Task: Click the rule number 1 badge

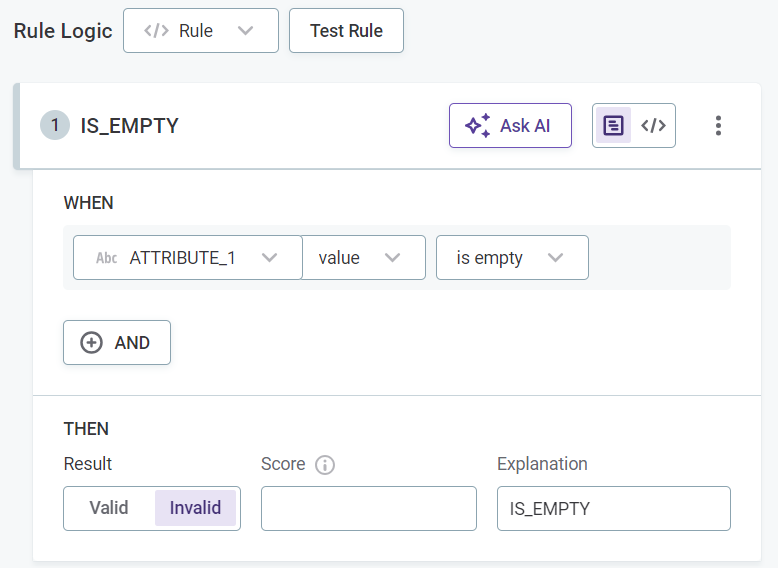Action: (55, 125)
